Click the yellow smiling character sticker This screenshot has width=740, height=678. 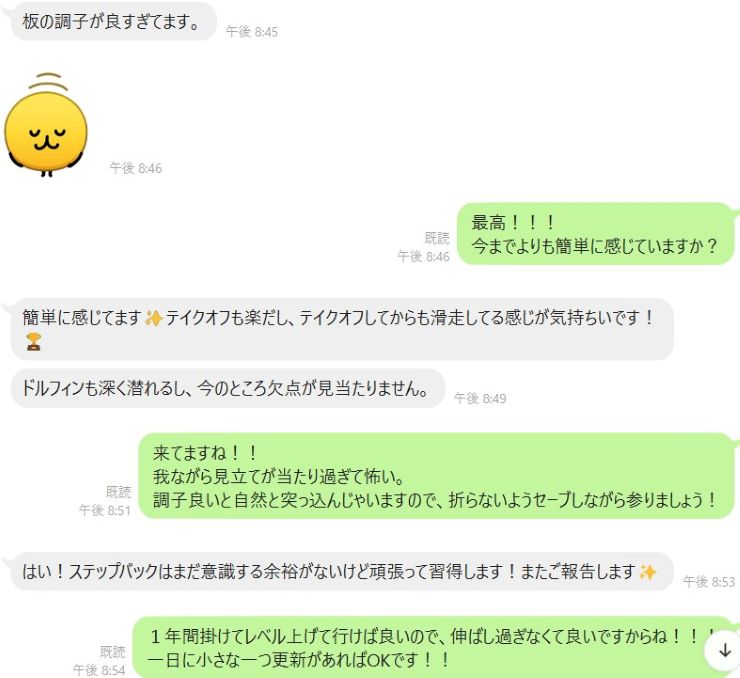[x=46, y=125]
